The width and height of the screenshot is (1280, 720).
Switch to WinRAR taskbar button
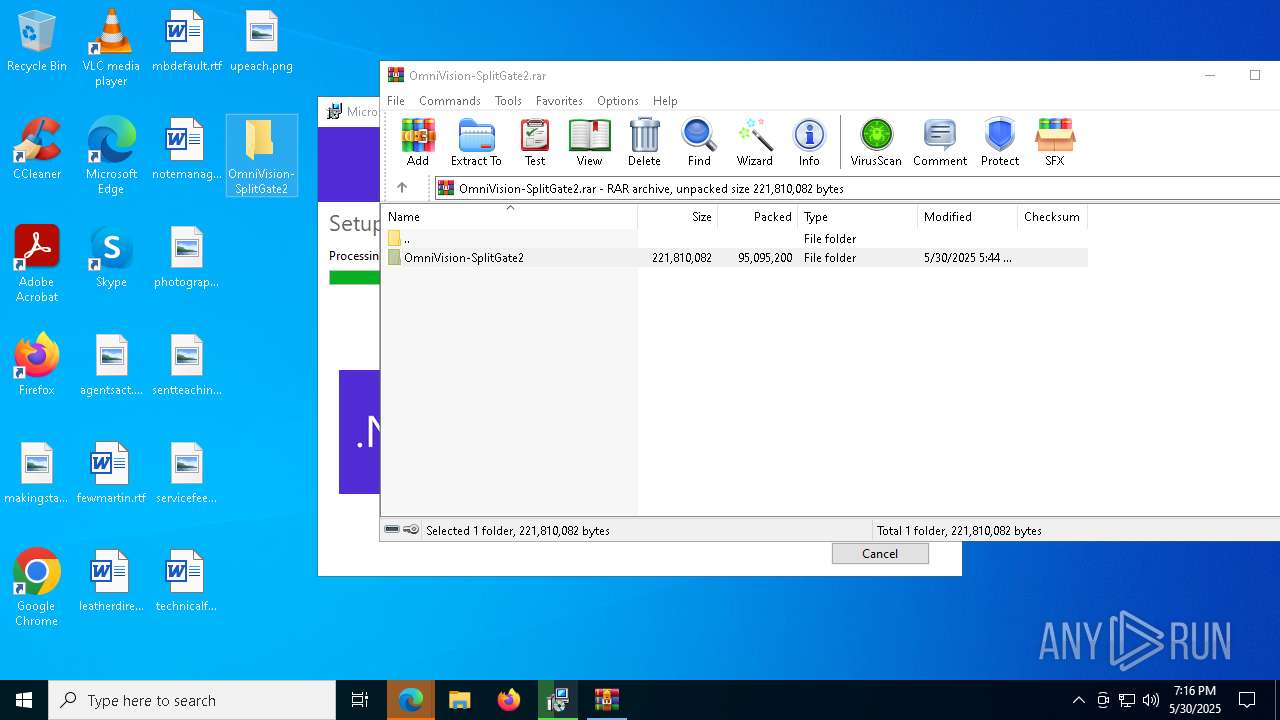pyautogui.click(x=607, y=700)
